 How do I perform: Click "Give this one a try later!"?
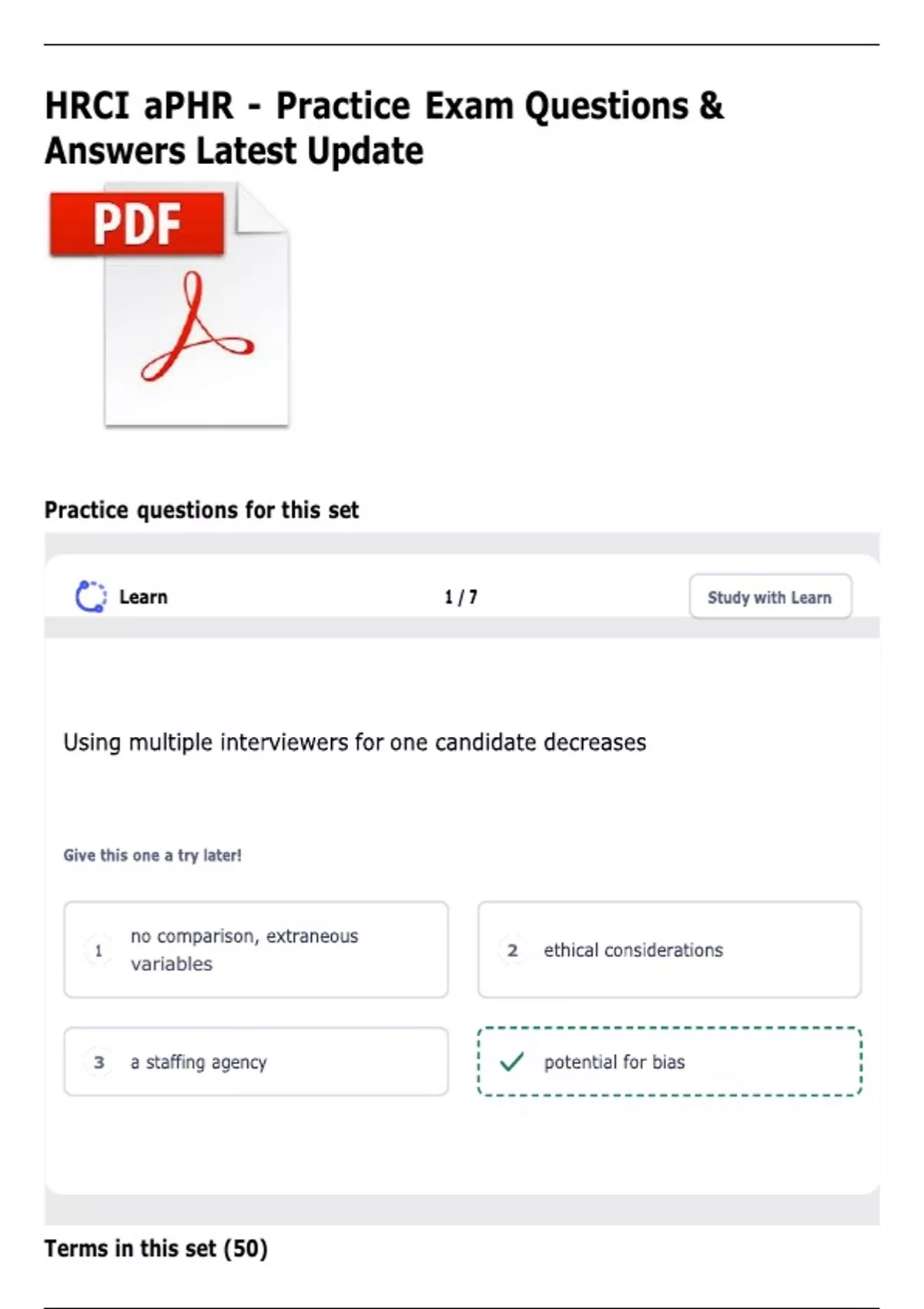point(152,855)
